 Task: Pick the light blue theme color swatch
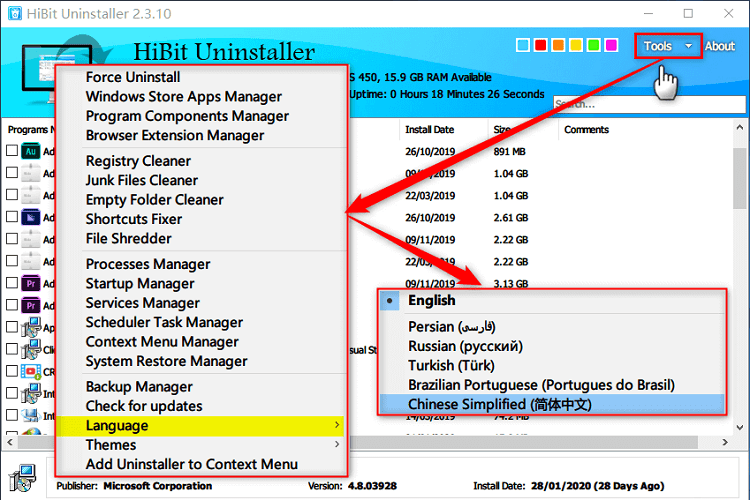523,45
